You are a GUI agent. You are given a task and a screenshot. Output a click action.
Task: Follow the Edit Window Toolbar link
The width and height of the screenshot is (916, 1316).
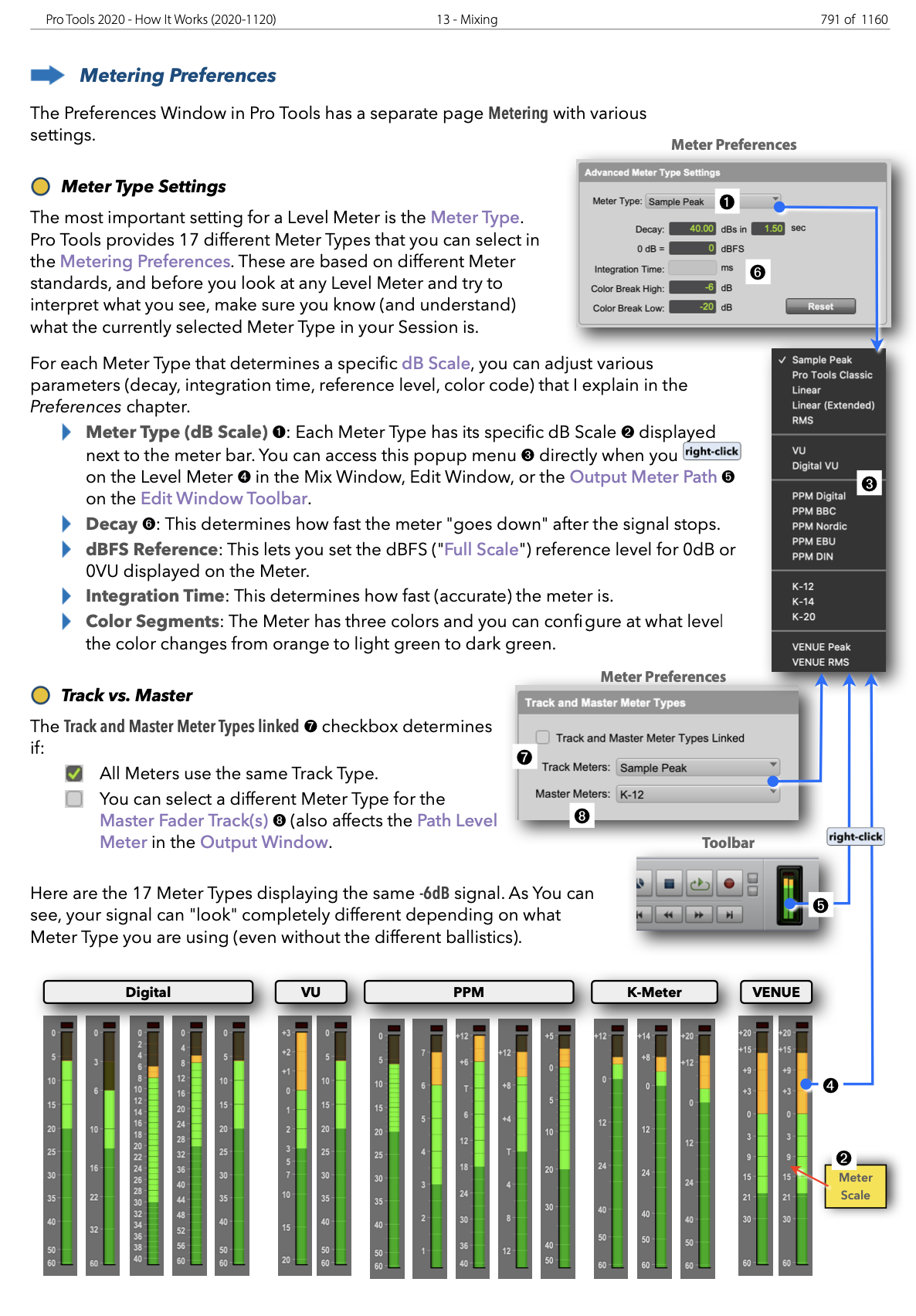click(224, 499)
